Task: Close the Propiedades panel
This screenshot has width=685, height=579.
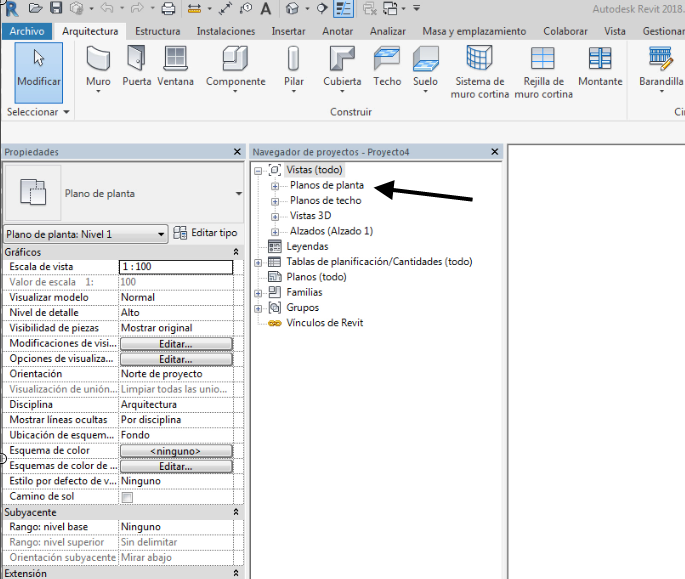Action: [x=237, y=152]
